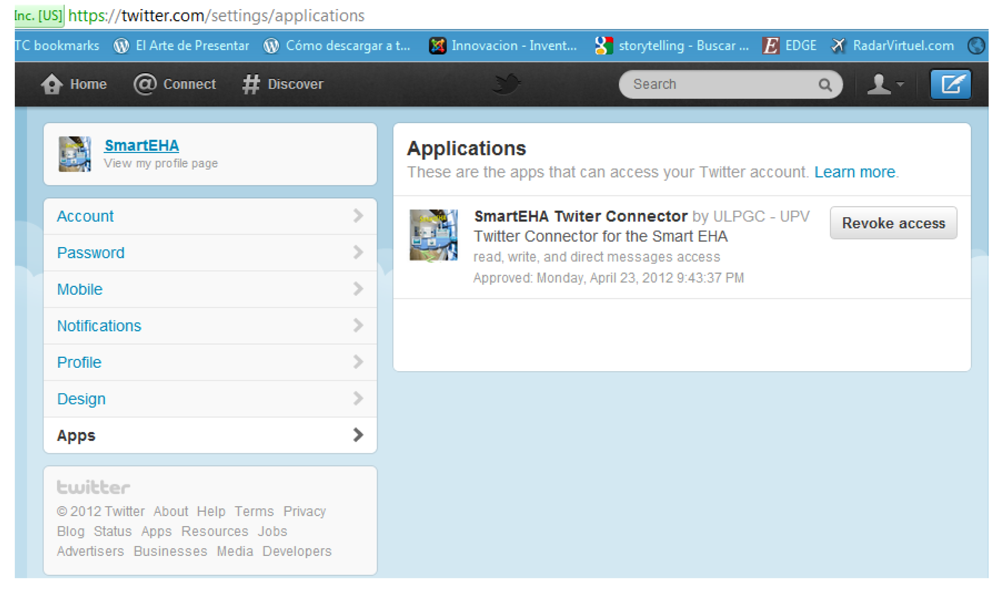Click the Twitter bird logo in navbar
The height and width of the screenshot is (589, 1000).
(x=507, y=84)
